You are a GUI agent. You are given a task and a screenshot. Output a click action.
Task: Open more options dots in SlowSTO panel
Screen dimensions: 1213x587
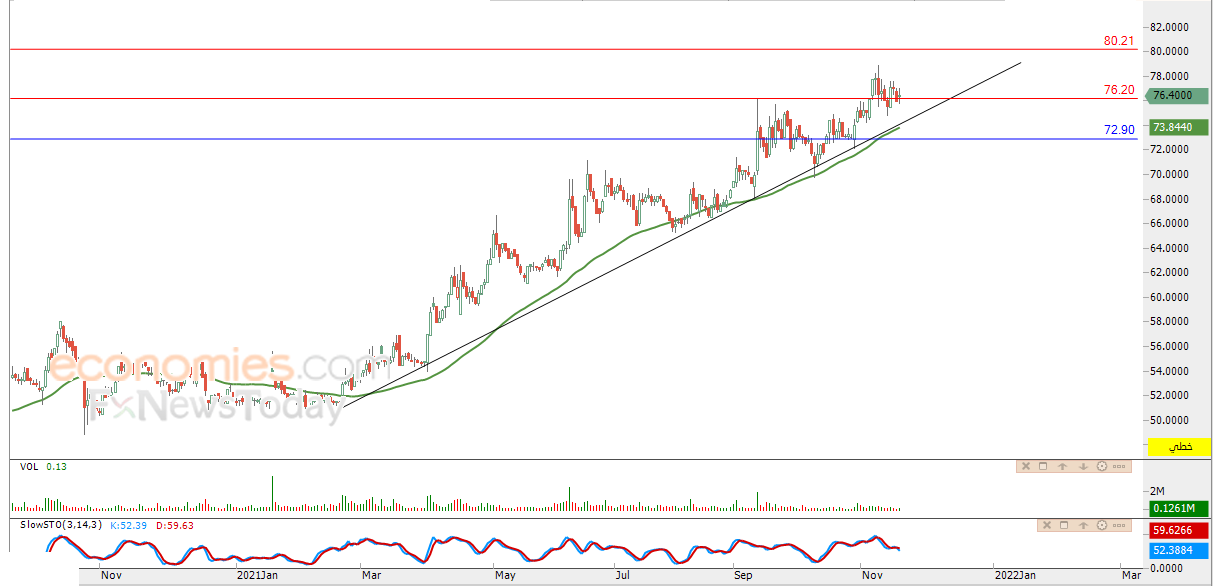point(1119,525)
